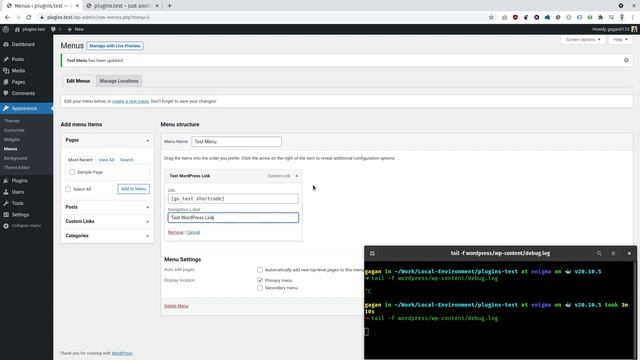Check the Sample Page checkbox
Viewport: 640px width, 360px height.
coord(72,172)
